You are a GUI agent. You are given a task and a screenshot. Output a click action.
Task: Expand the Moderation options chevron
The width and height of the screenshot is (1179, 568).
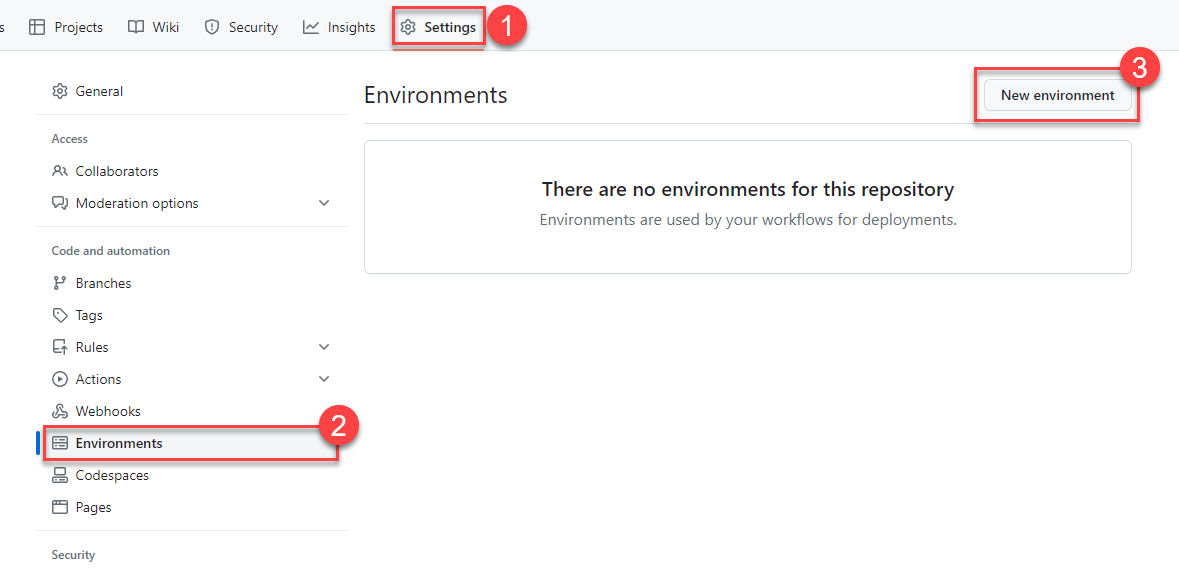324,203
